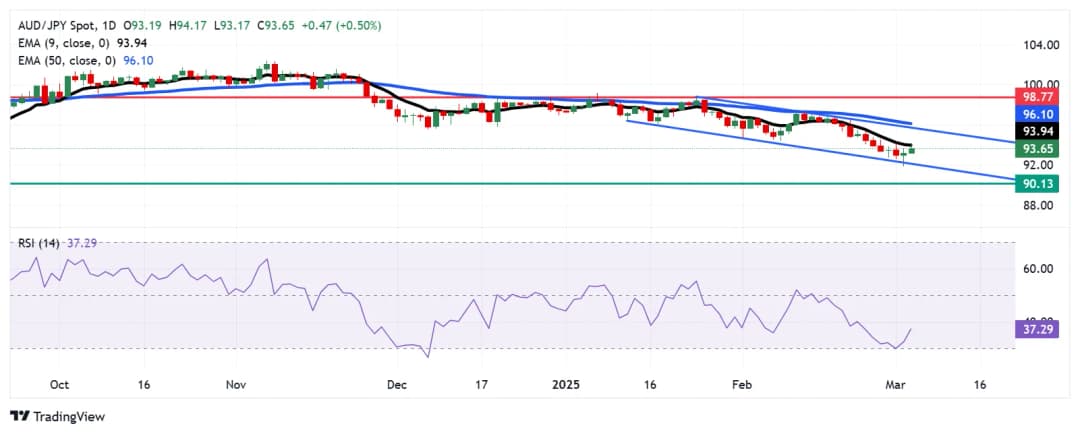The width and height of the screenshot is (1080, 434).
Task: Click the purple 37.29 RSI value tag
Action: click(1038, 328)
